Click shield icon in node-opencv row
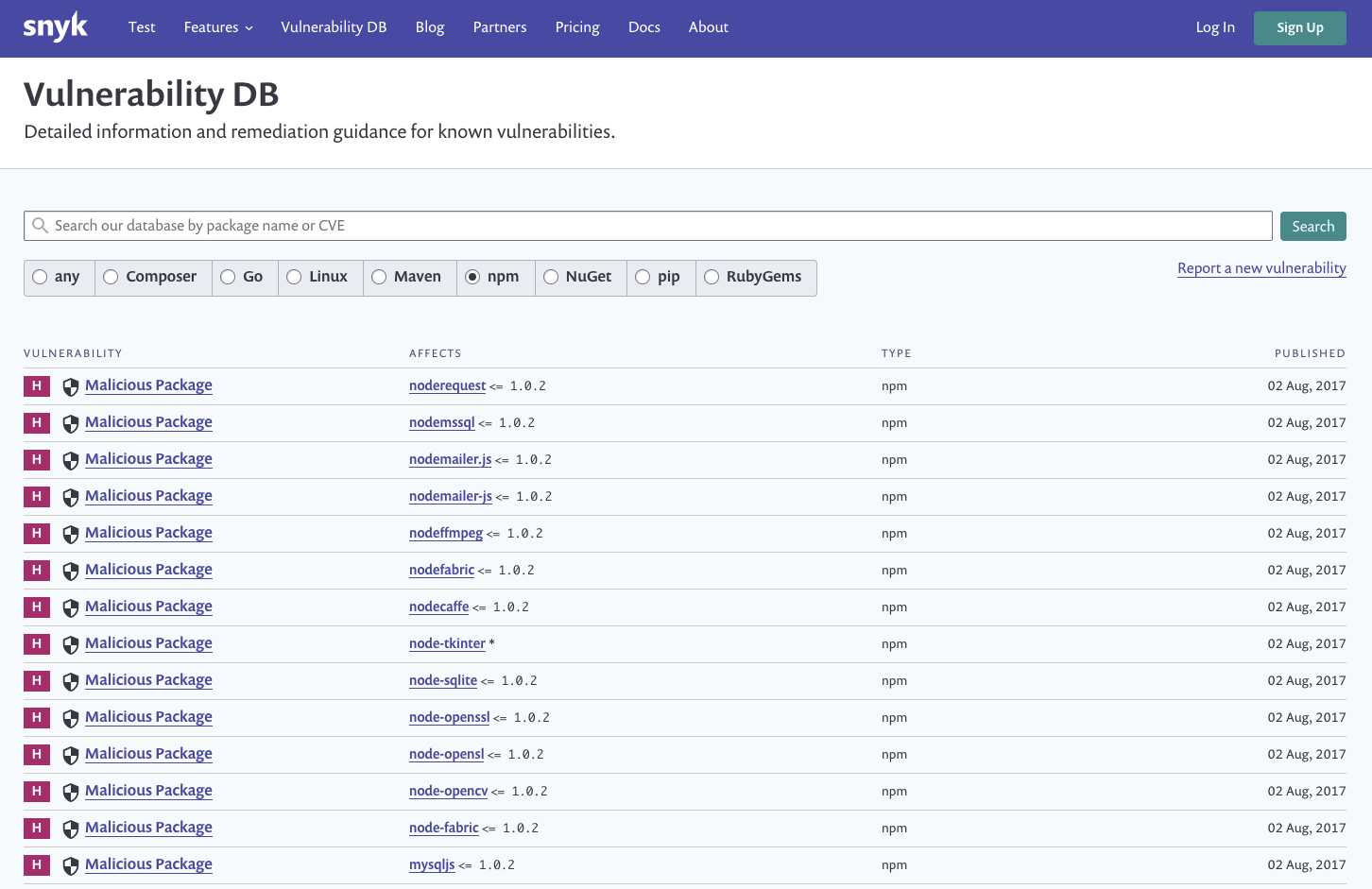This screenshot has height=889, width=1372. pyautogui.click(x=71, y=793)
